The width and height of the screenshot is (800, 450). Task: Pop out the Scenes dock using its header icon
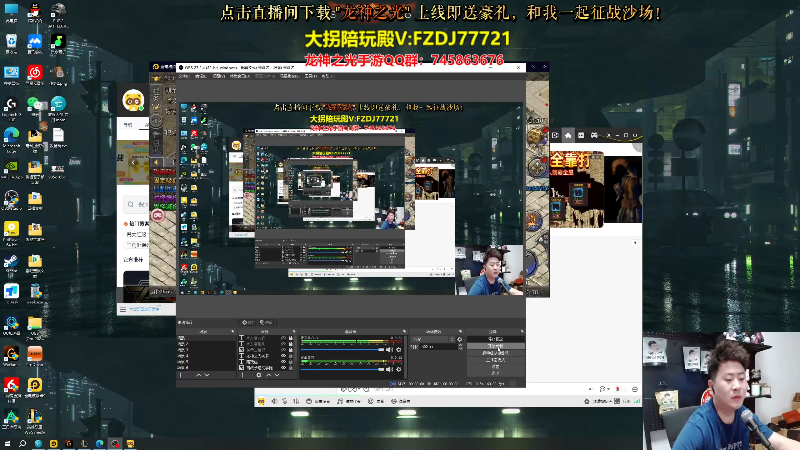[233, 331]
